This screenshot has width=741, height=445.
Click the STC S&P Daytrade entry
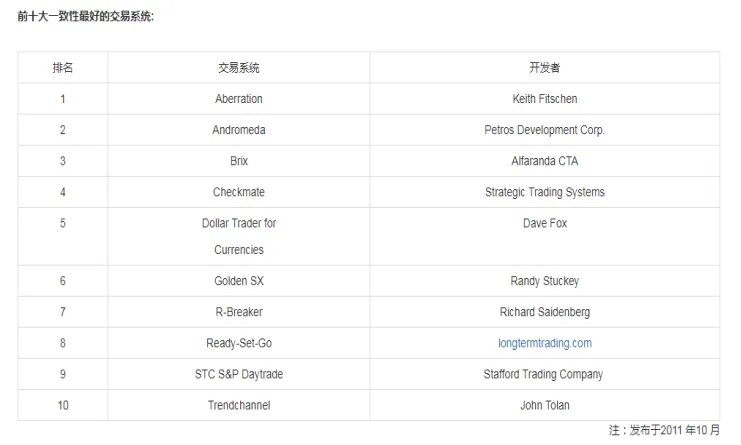(239, 375)
